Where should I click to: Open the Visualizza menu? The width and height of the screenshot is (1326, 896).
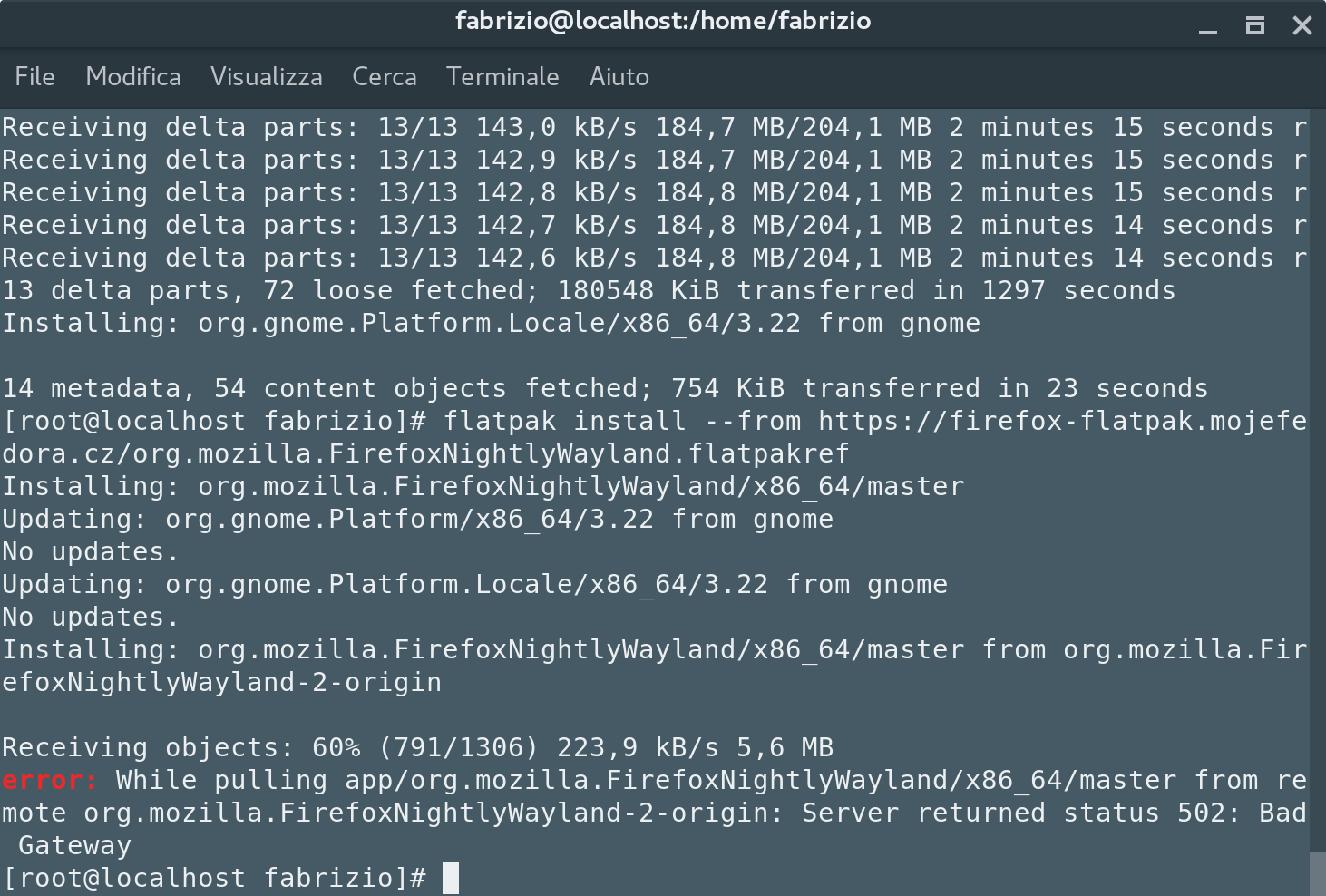coord(266,77)
